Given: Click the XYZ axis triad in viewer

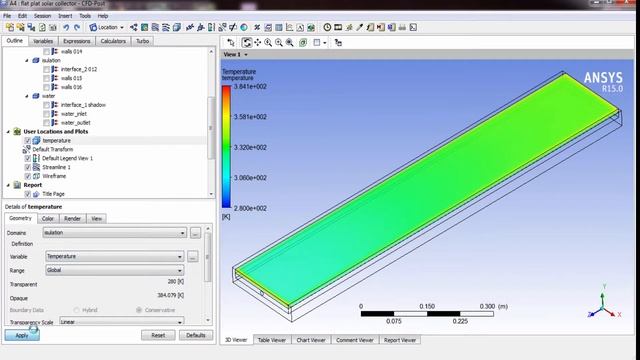Looking at the screenshot, I should click(x=605, y=302).
